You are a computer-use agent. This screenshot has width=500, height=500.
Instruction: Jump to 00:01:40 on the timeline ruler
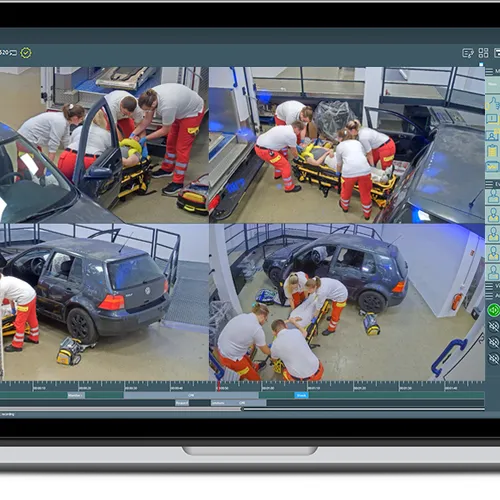(x=451, y=388)
